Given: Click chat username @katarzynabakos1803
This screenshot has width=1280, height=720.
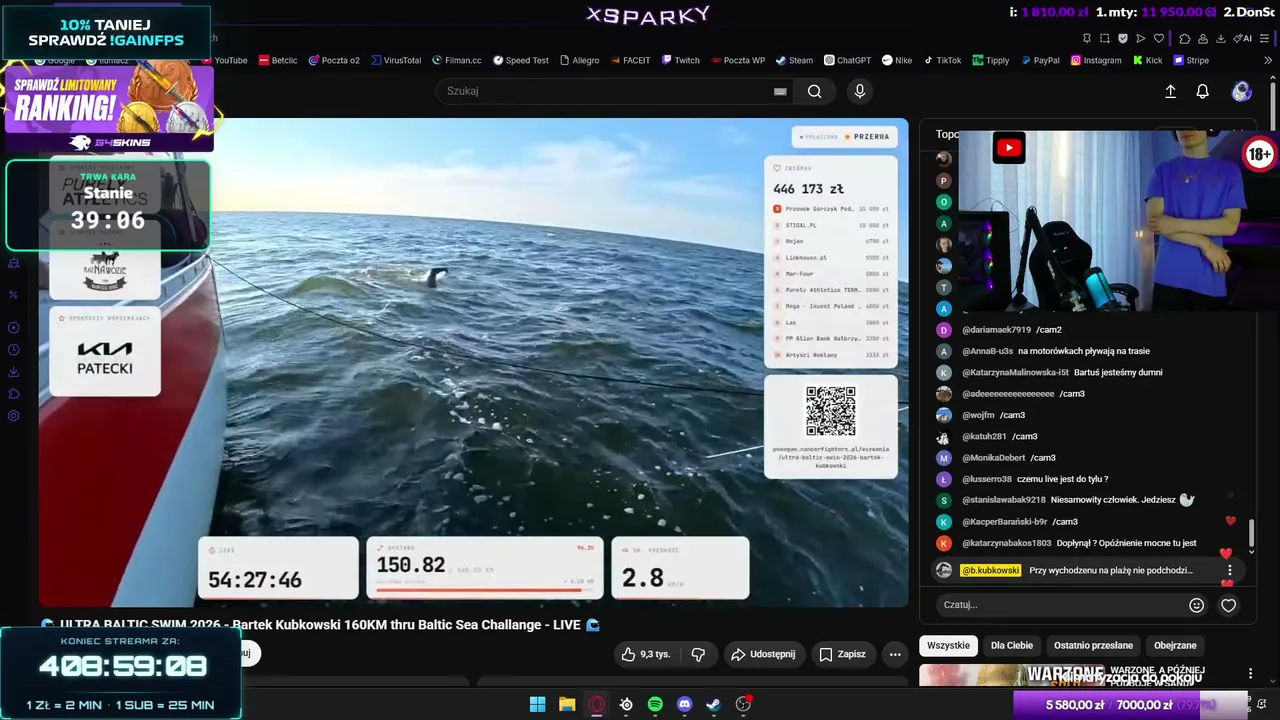Looking at the screenshot, I should pyautogui.click(x=1006, y=543).
